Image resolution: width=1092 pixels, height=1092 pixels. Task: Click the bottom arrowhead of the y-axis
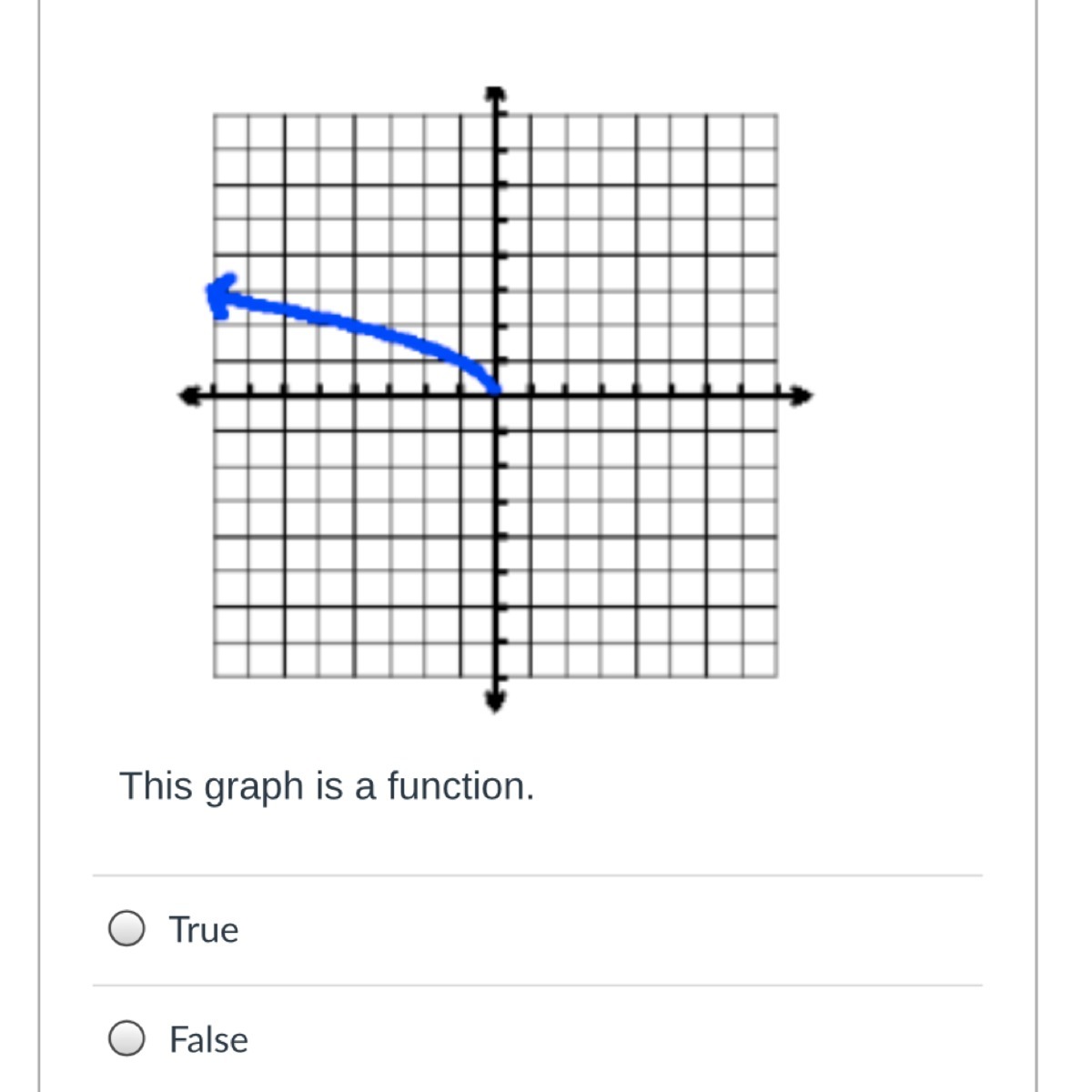coord(494,701)
